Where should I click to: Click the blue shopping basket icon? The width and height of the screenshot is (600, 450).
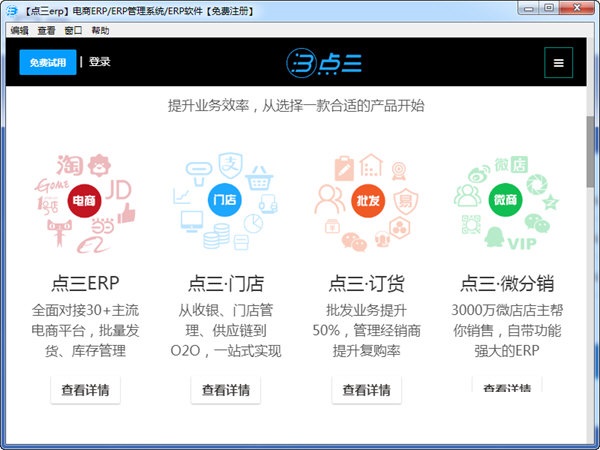259,178
